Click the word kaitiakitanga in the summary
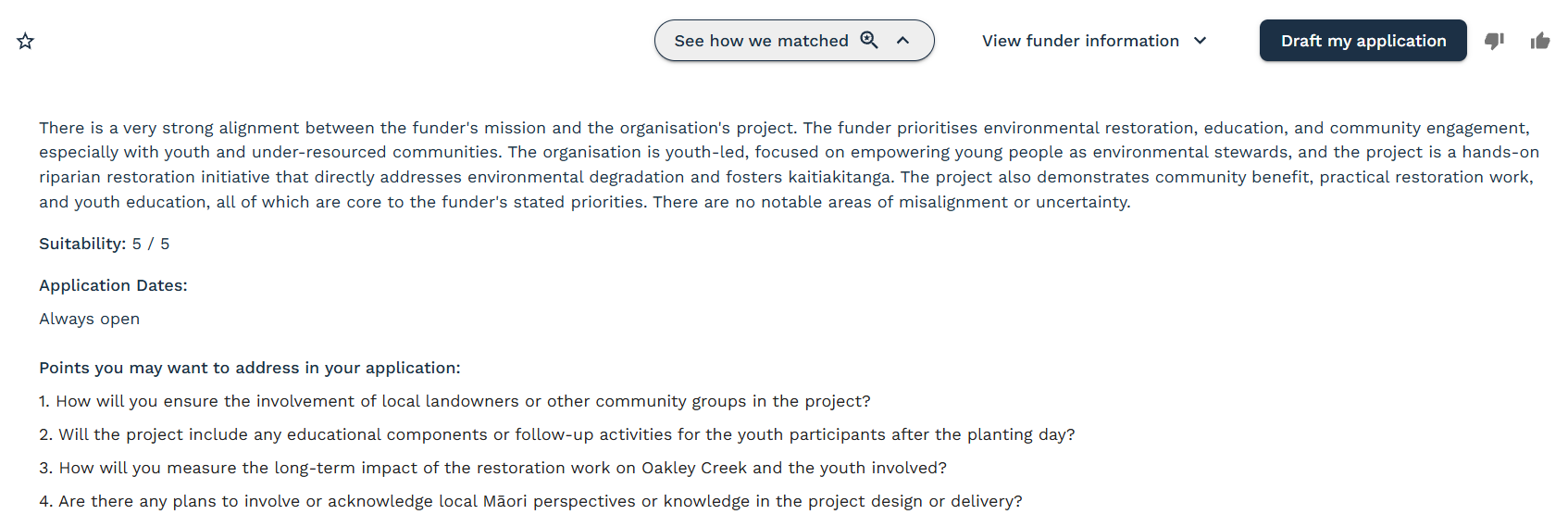1568x527 pixels. 840,177
